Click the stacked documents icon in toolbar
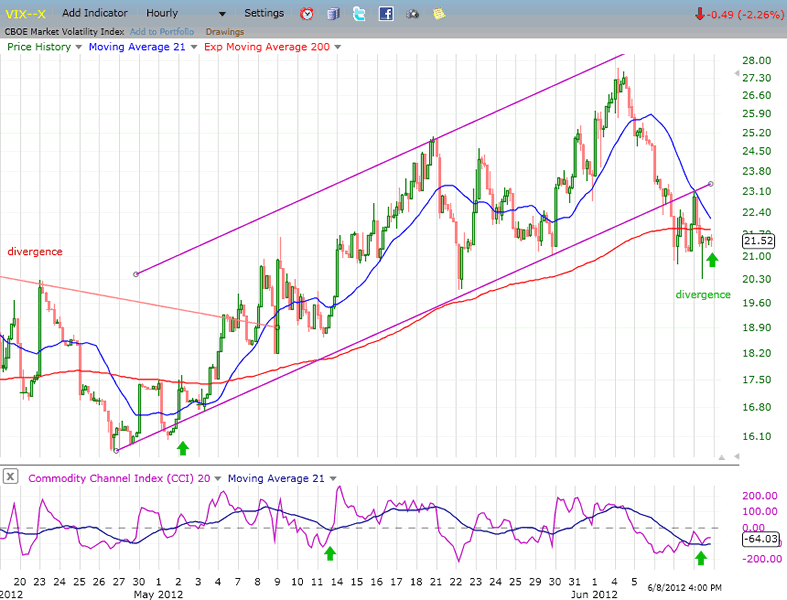Viewport: 787px width, 600px height. pos(333,14)
